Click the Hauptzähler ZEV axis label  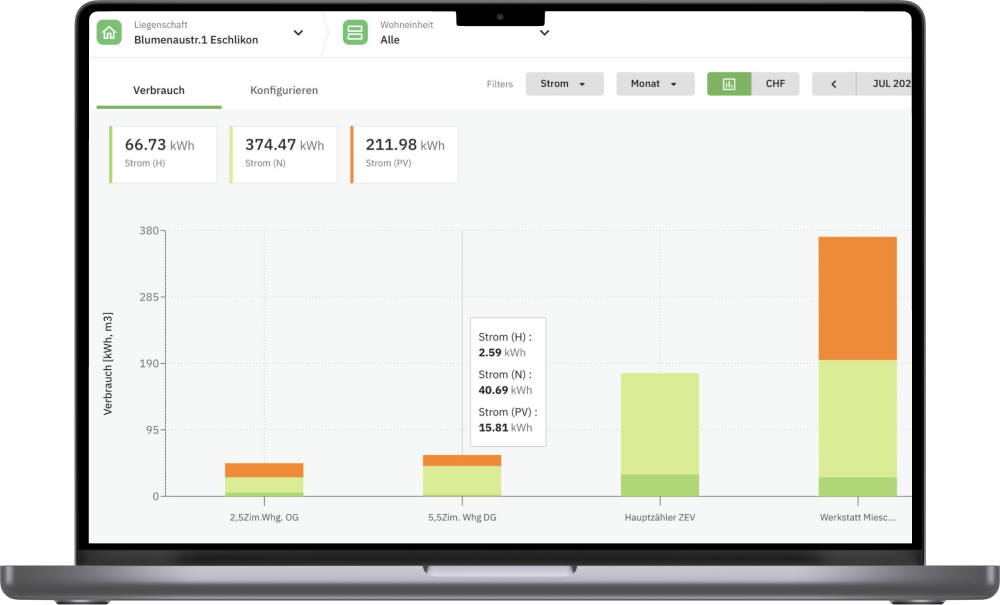pos(659,517)
